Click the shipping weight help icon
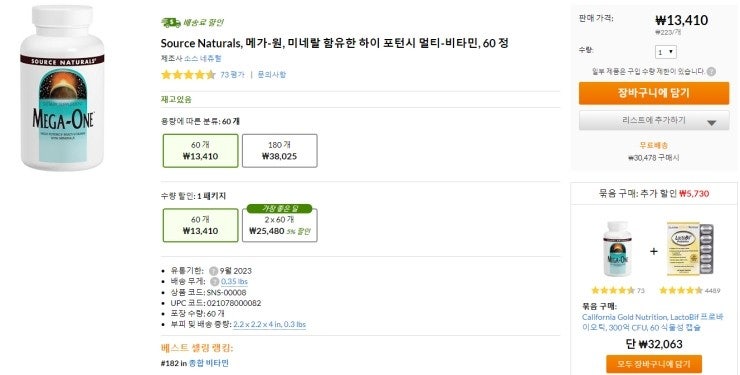740x375 pixels. (x=214, y=282)
